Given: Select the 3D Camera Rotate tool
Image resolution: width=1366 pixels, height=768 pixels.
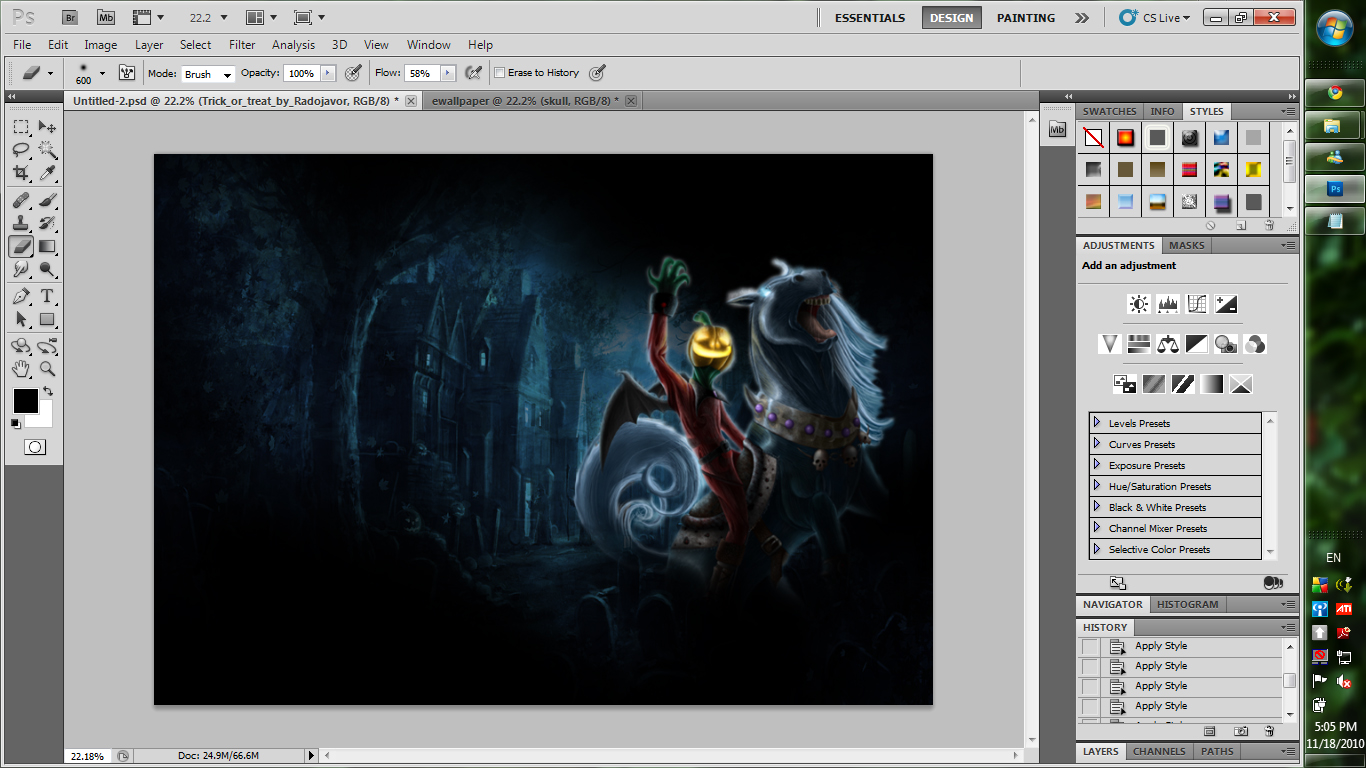Looking at the screenshot, I should [x=47, y=347].
